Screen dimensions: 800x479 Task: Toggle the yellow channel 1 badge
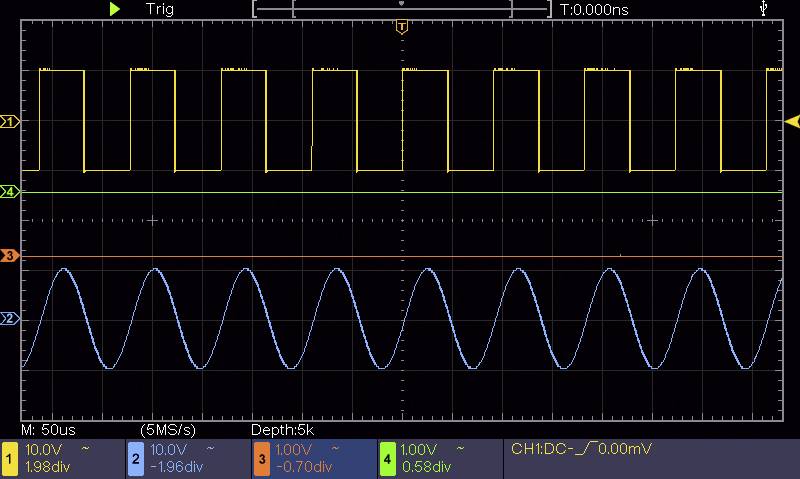click(x=11, y=458)
